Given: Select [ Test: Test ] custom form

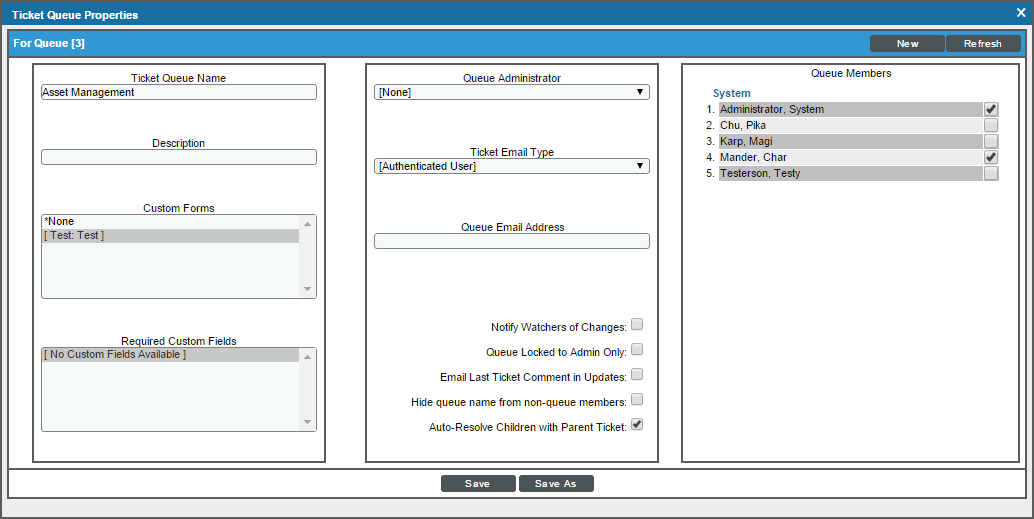Looking at the screenshot, I should pyautogui.click(x=170, y=236).
